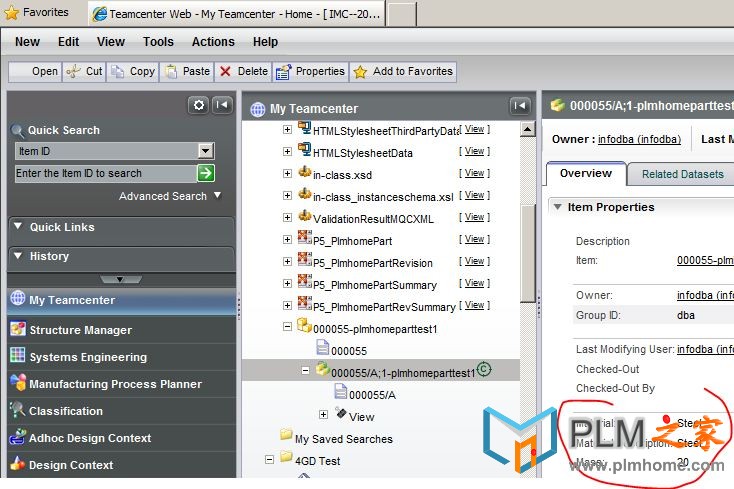Click the owner link infodba (infodba) in header

pos(639,139)
